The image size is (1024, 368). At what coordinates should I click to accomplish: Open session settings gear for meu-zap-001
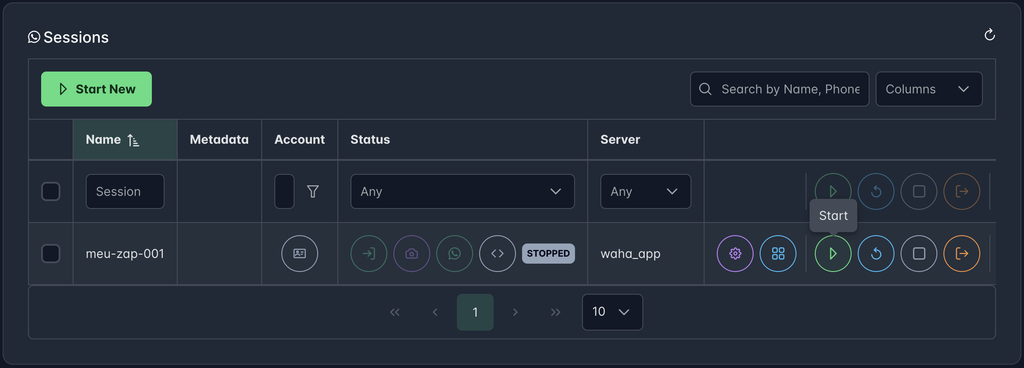735,254
